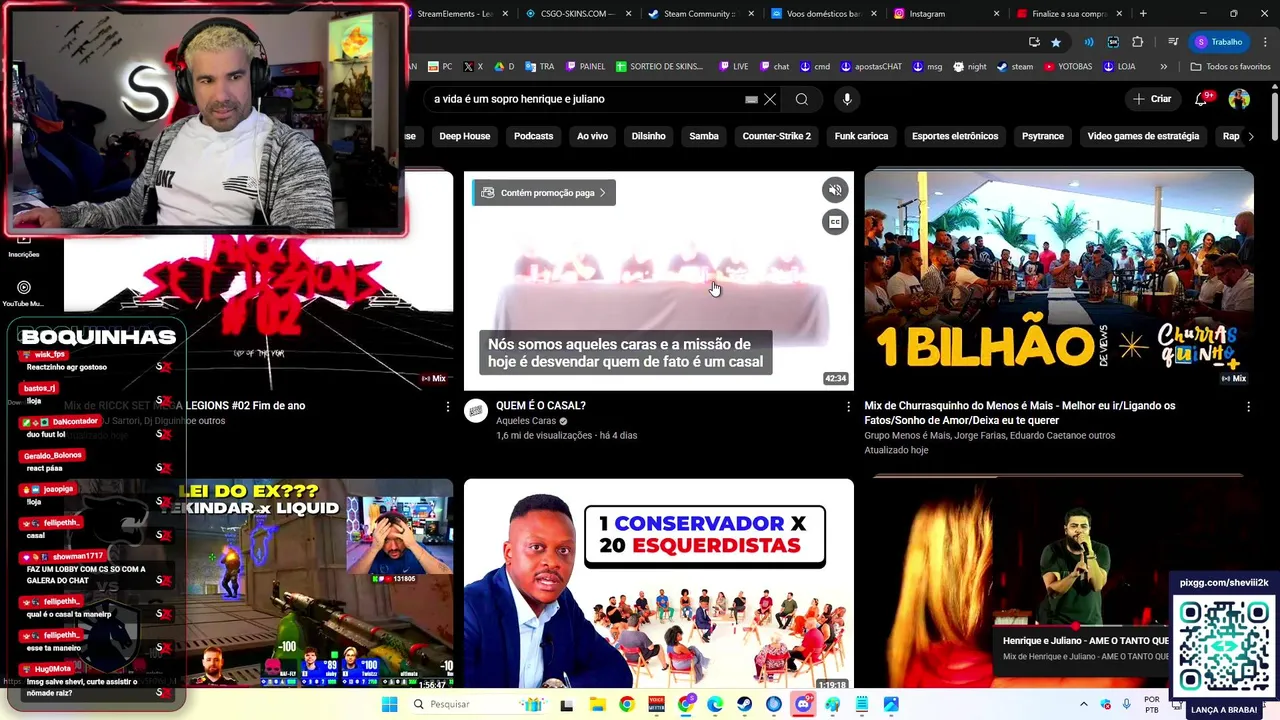Select the Counter-Strike 2 filter chip
The height and width of the screenshot is (720, 1280).
pyautogui.click(x=777, y=136)
